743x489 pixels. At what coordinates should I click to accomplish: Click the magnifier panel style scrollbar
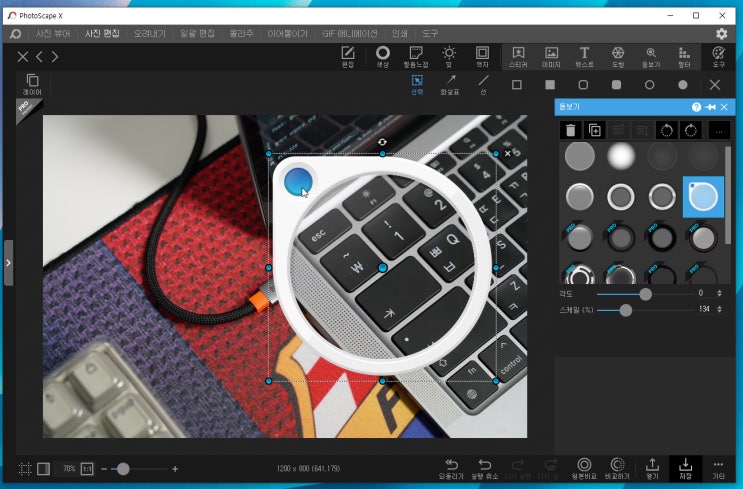(728, 194)
